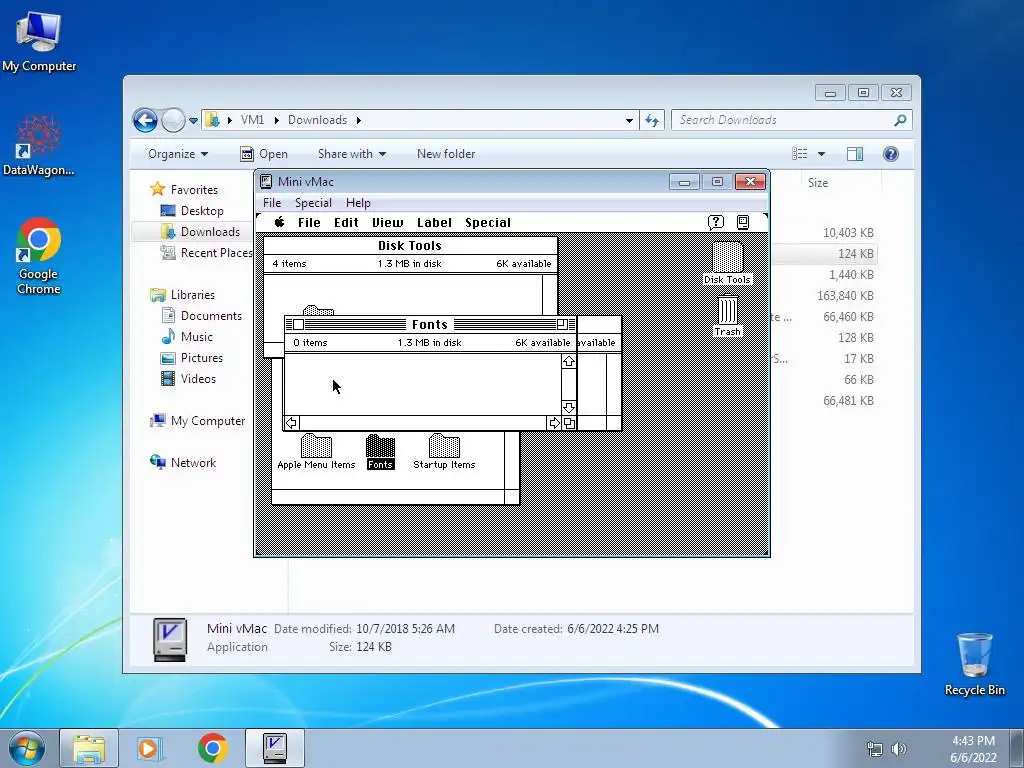The width and height of the screenshot is (1024, 768).
Task: Select Recent Places in Favorites
Action: pyautogui.click(x=216, y=253)
